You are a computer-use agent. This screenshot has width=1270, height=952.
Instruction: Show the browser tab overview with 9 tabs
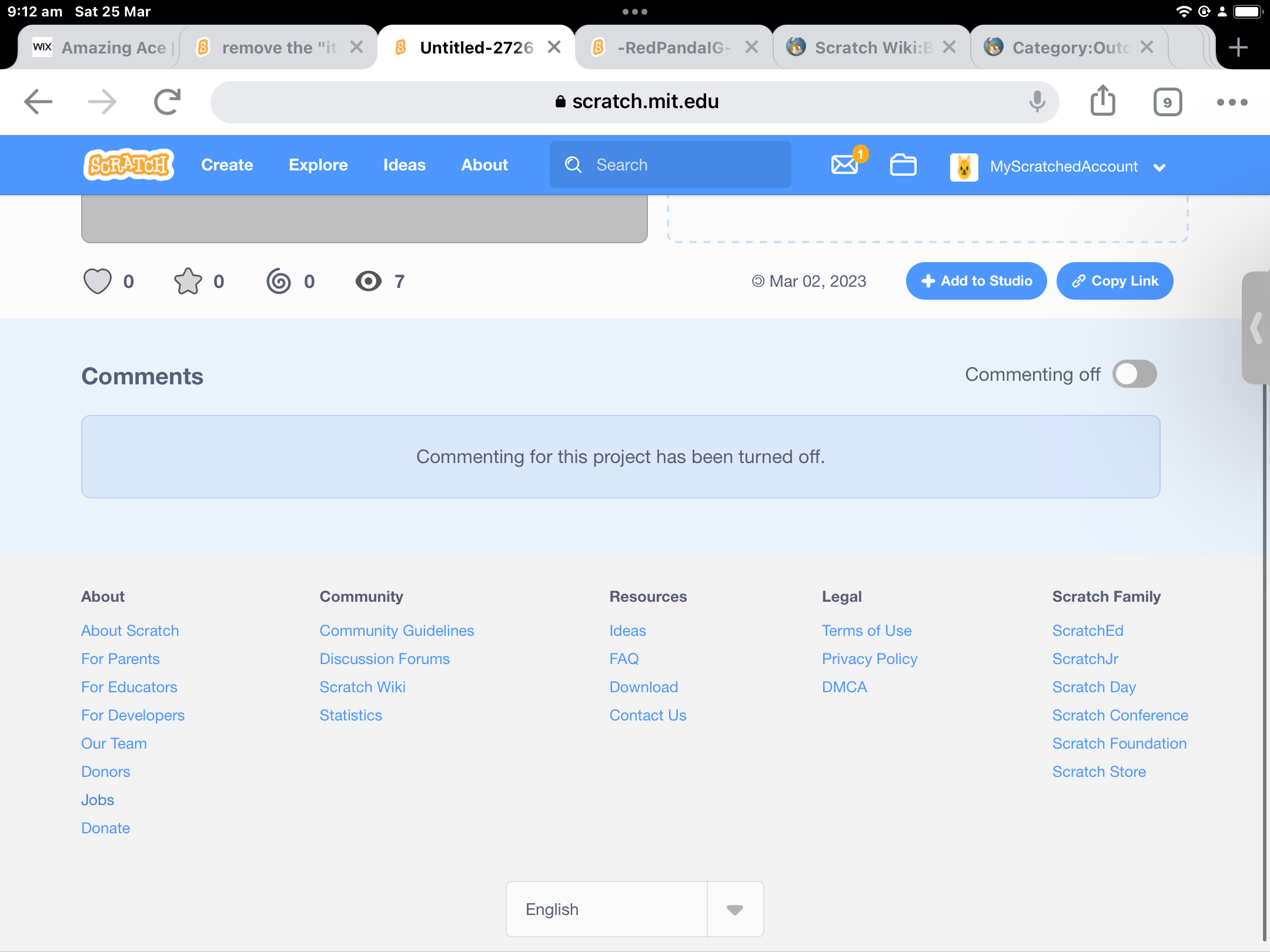(1167, 101)
